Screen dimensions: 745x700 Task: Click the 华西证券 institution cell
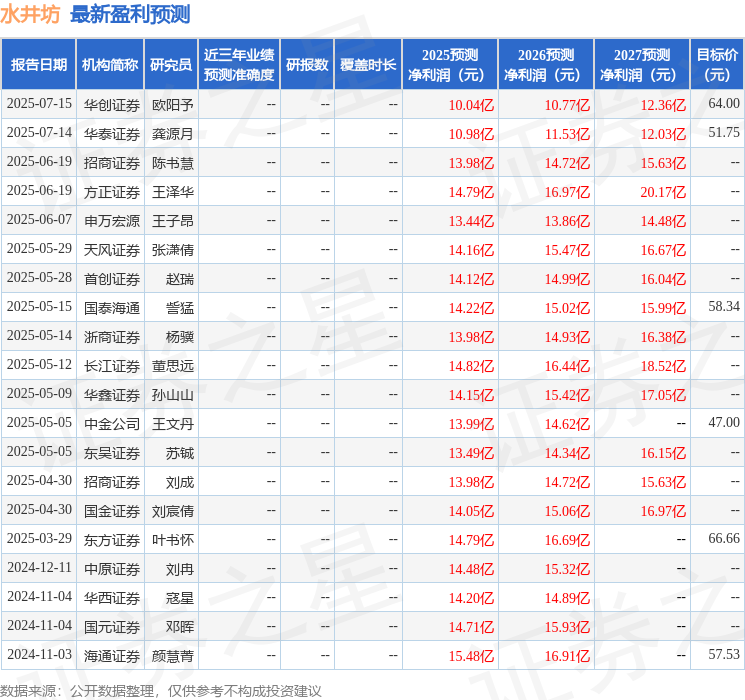[112, 597]
